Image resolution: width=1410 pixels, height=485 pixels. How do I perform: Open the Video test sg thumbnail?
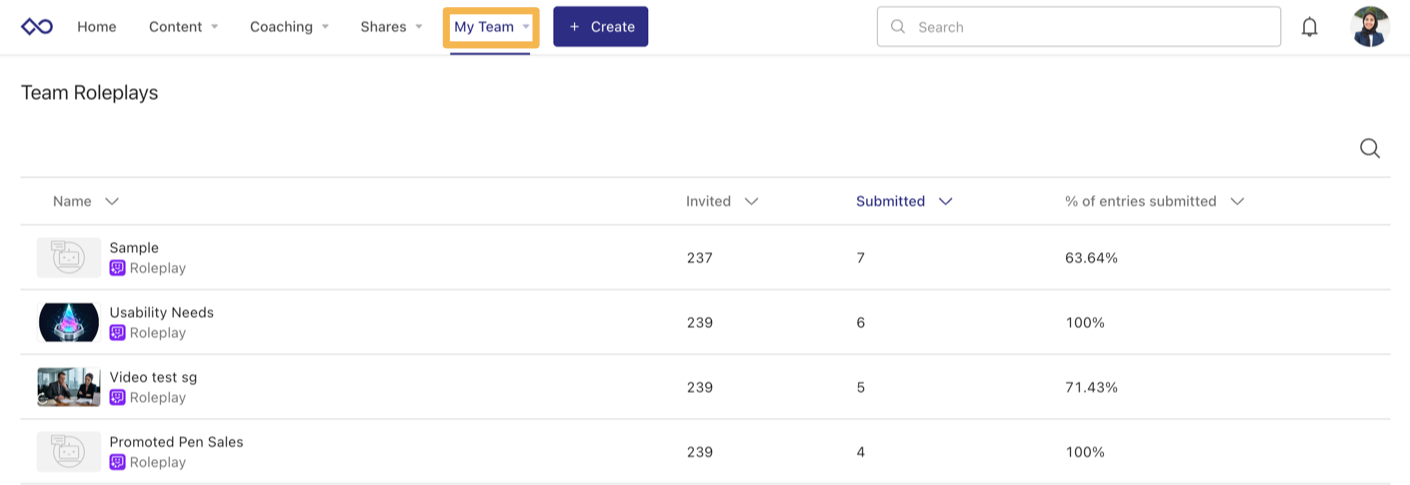(x=69, y=387)
